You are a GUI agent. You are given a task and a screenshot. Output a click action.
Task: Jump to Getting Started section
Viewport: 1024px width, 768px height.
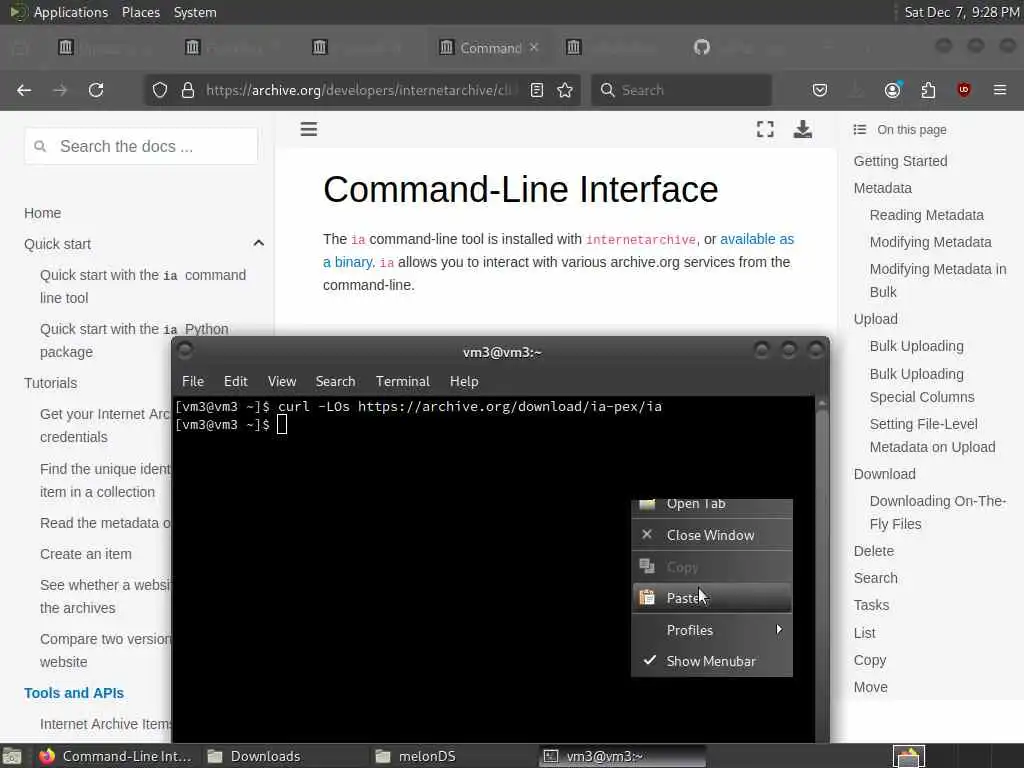click(x=900, y=161)
